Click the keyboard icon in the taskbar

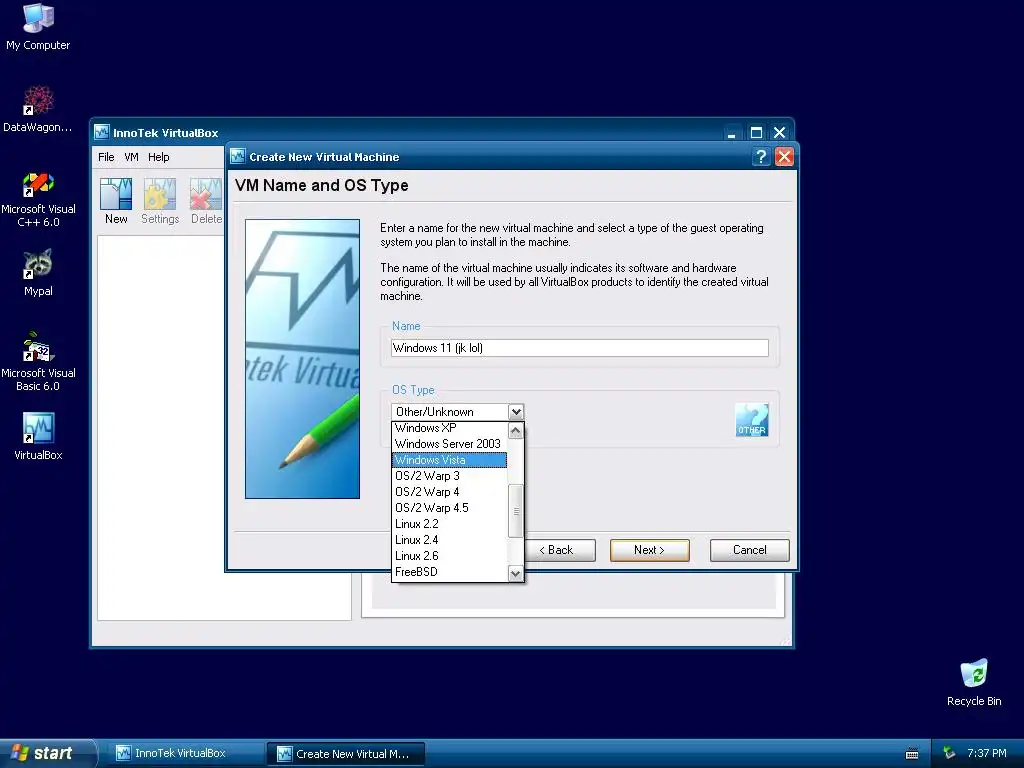(x=912, y=754)
